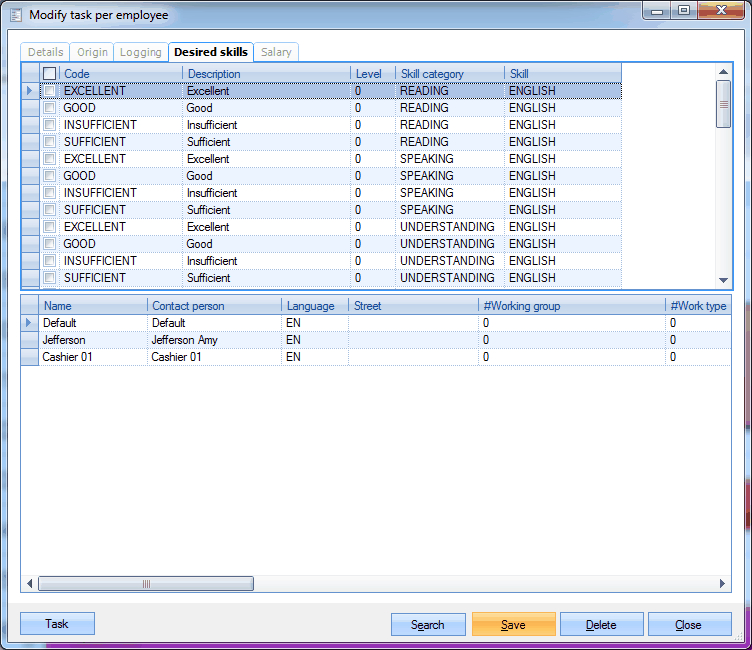Sort skills by Code column header
Image resolution: width=752 pixels, height=650 pixels.
pyautogui.click(x=121, y=73)
